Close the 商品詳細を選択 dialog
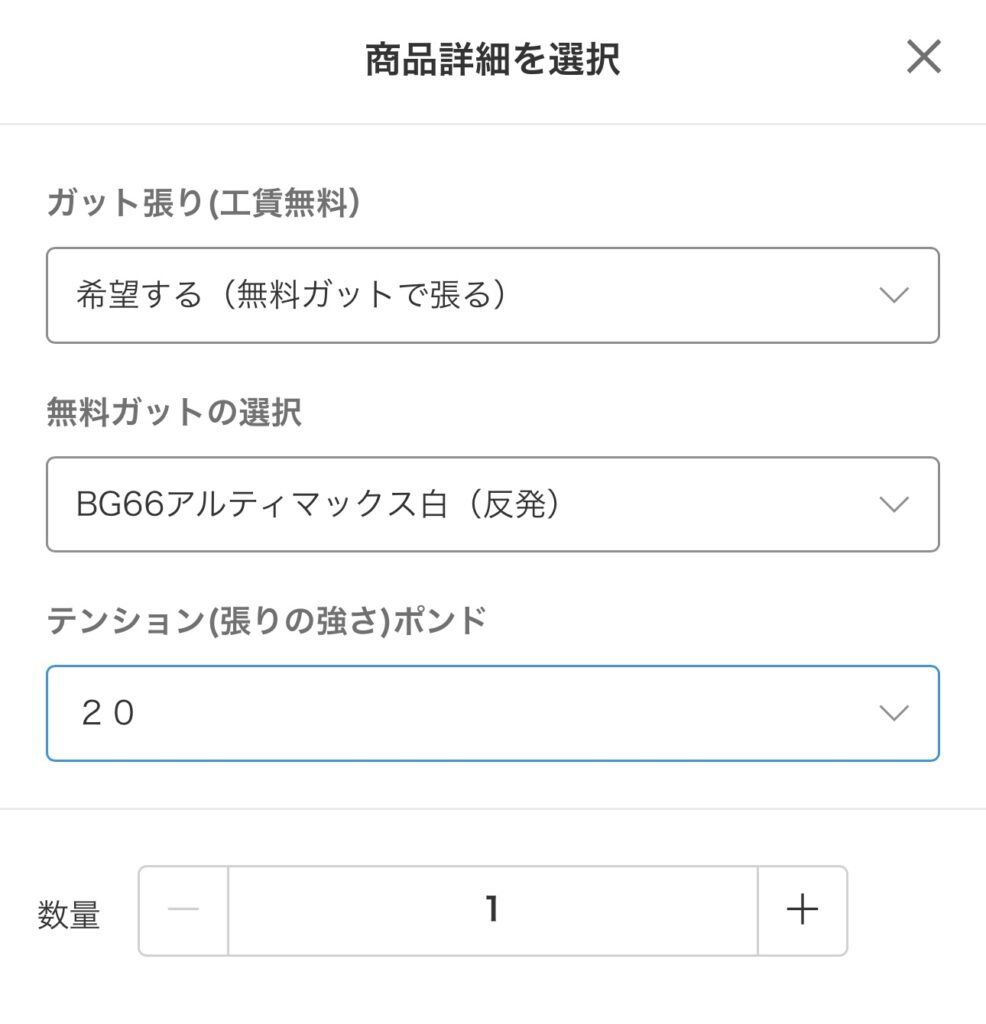This screenshot has height=1024, width=986. point(924,56)
